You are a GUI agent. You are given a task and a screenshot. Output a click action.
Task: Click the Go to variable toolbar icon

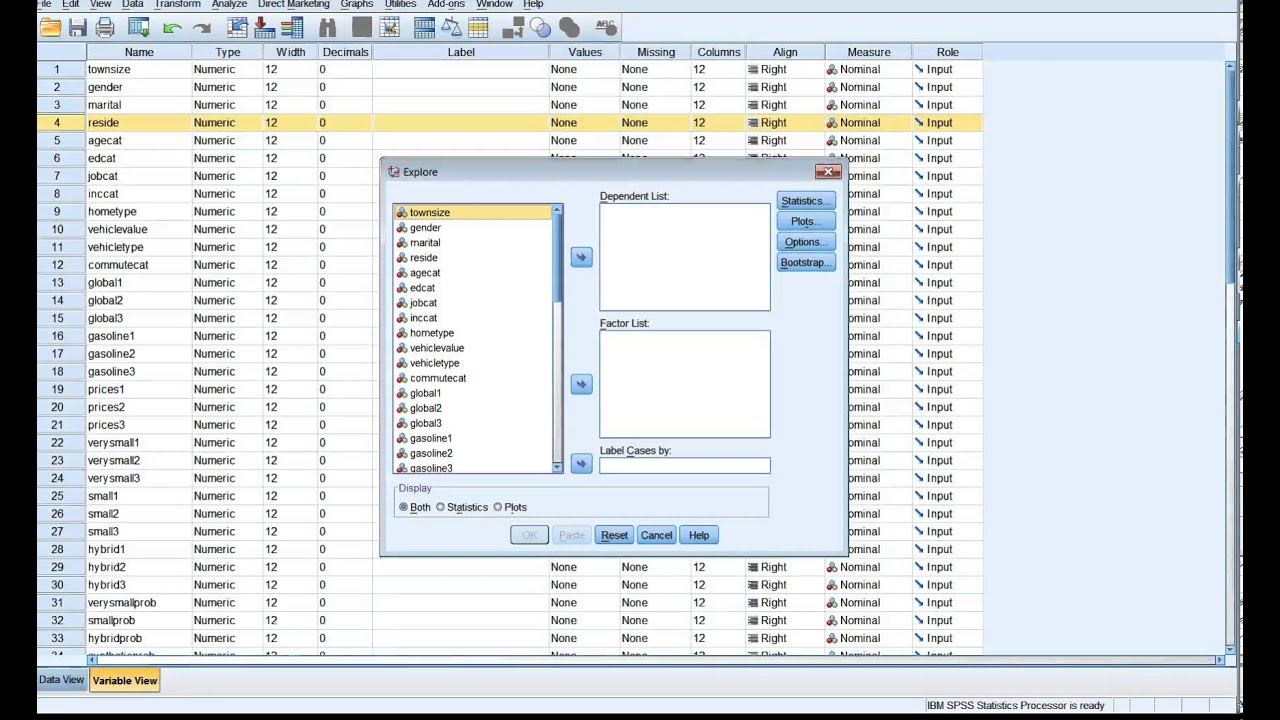tap(264, 28)
